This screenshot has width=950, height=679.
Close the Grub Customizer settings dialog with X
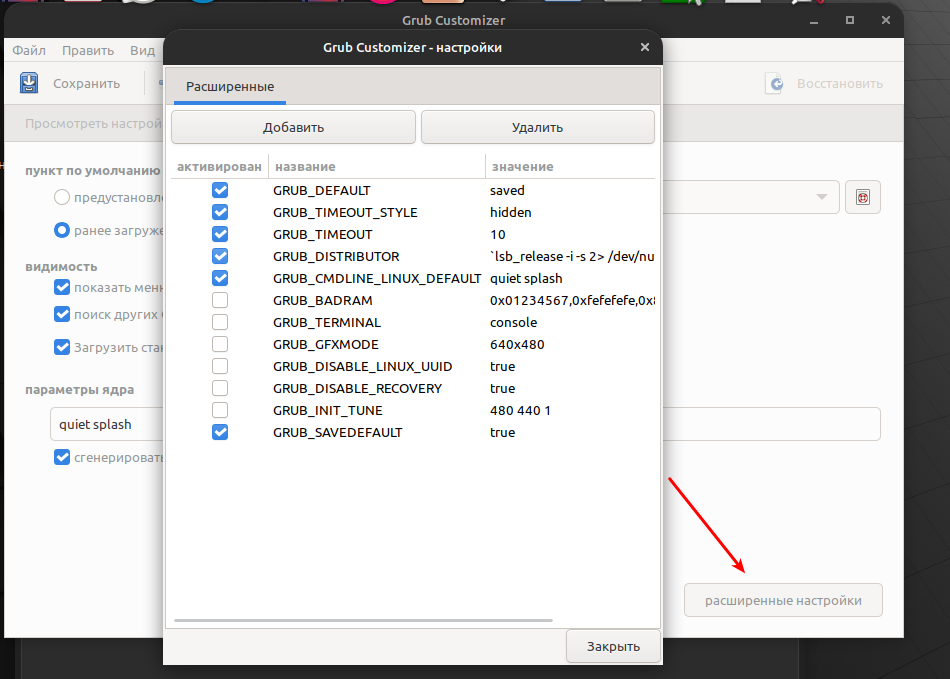[x=645, y=47]
